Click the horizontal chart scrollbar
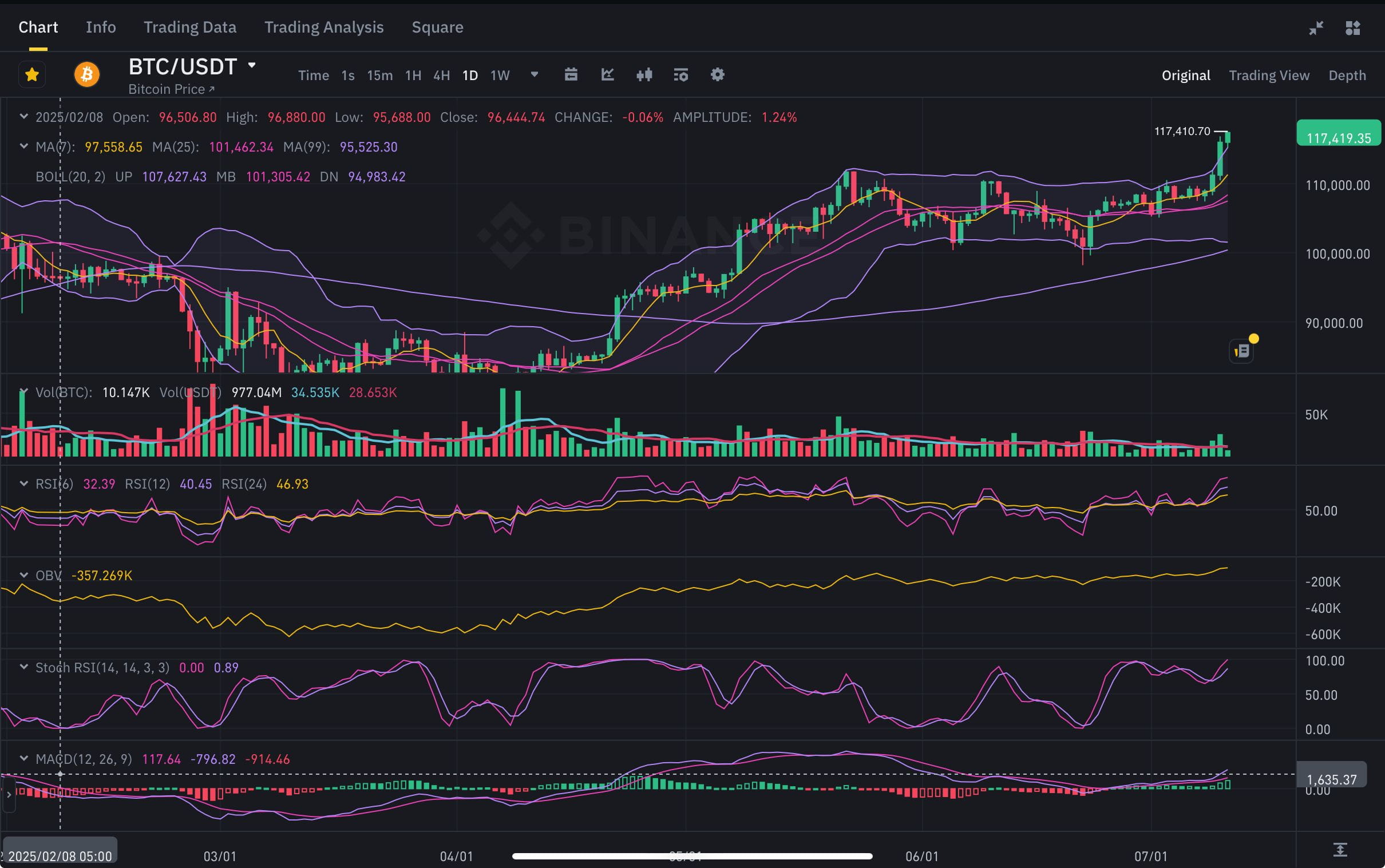Screen dimensions: 1385x868 [x=692, y=856]
